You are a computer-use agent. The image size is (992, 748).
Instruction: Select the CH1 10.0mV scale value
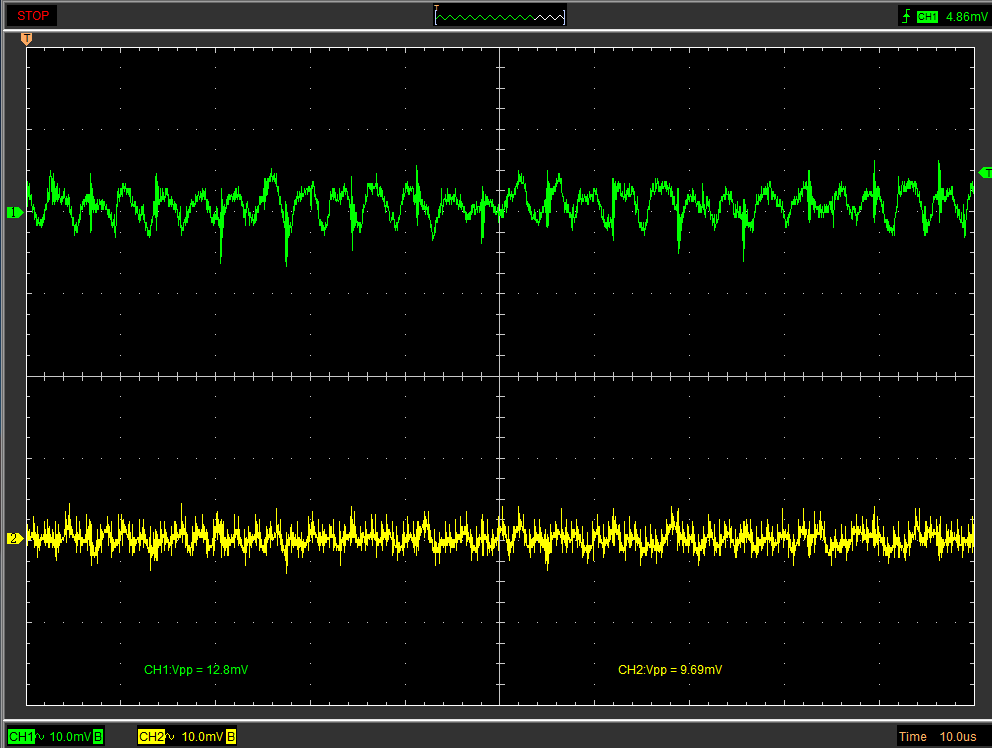70,737
